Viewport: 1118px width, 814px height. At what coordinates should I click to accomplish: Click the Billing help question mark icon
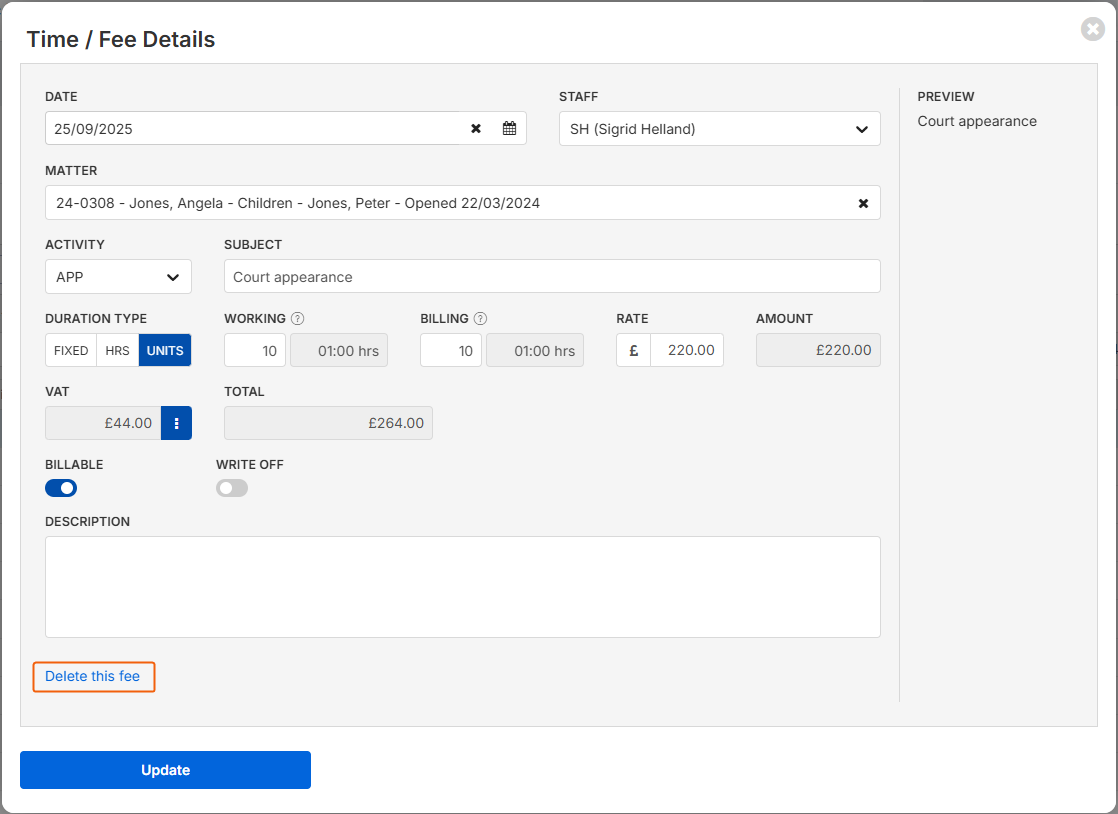click(480, 319)
